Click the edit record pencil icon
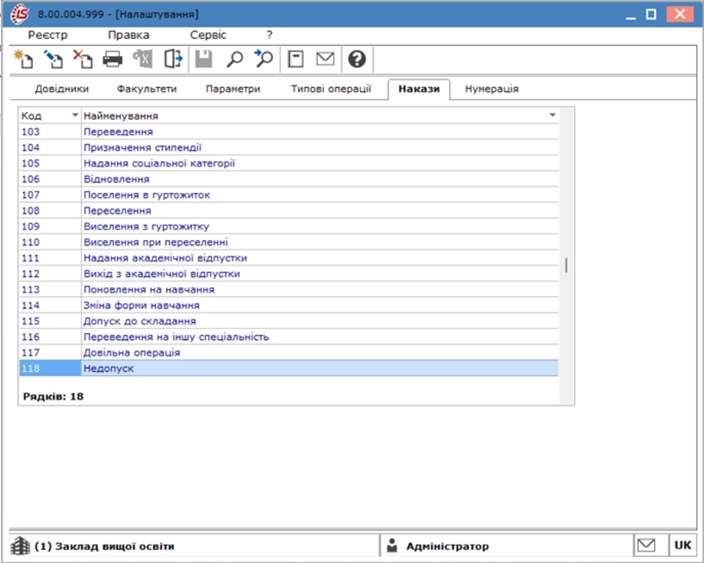This screenshot has height=563, width=704. tap(53, 59)
